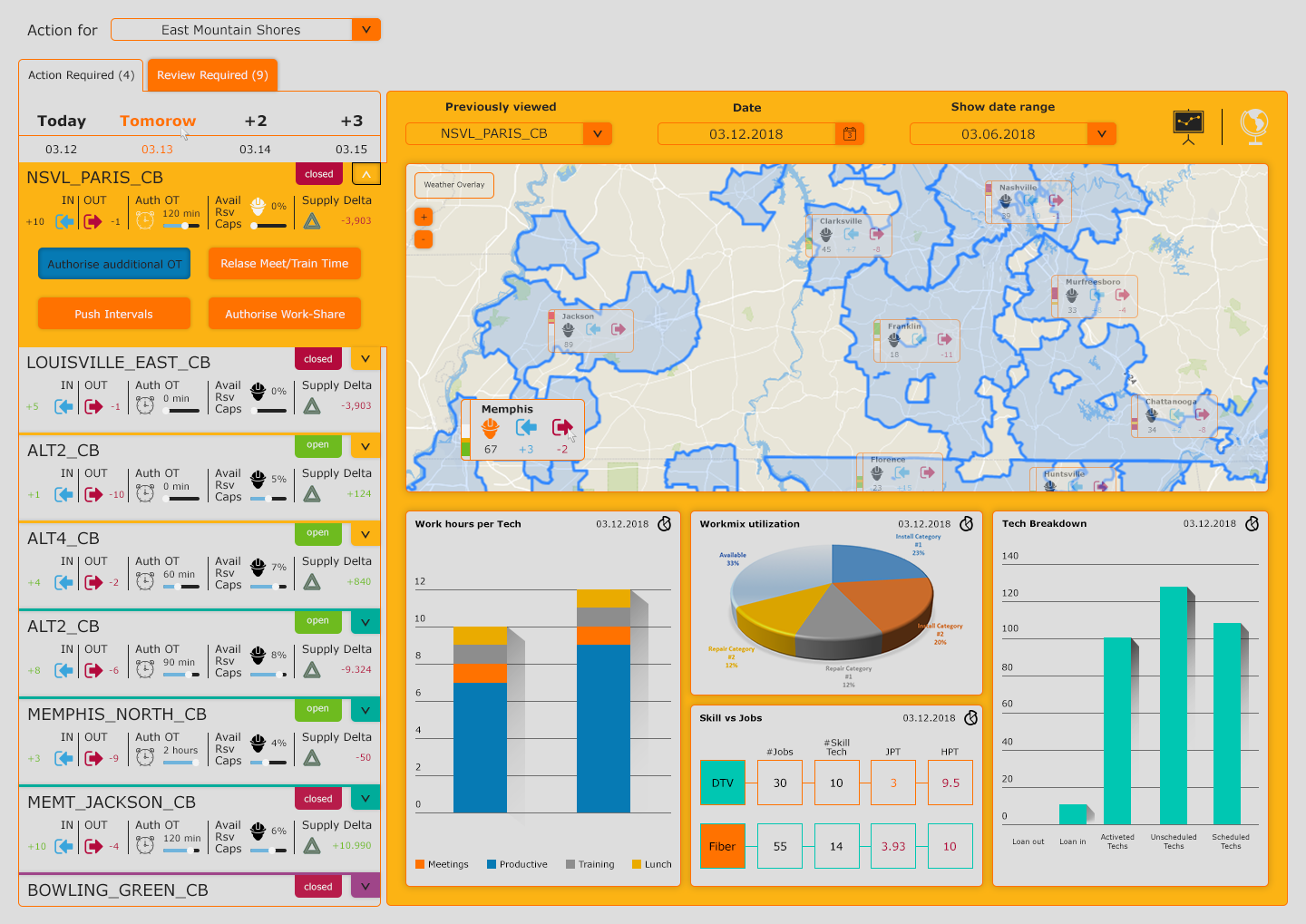Toggle the closed status on BOWLING_GREEN_CB
The image size is (1306, 924).
(318, 887)
